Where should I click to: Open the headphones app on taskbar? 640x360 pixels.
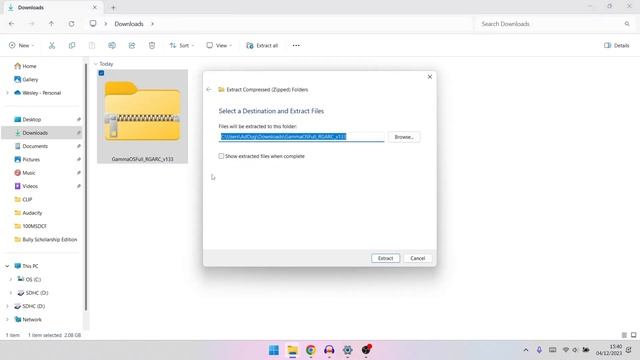tap(329, 350)
